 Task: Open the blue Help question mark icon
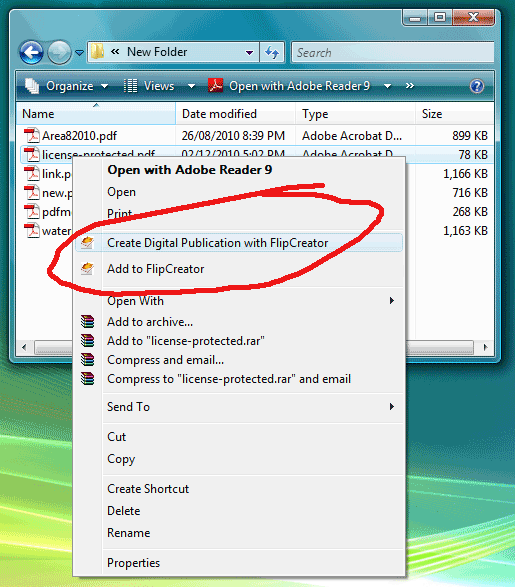pyautogui.click(x=477, y=86)
